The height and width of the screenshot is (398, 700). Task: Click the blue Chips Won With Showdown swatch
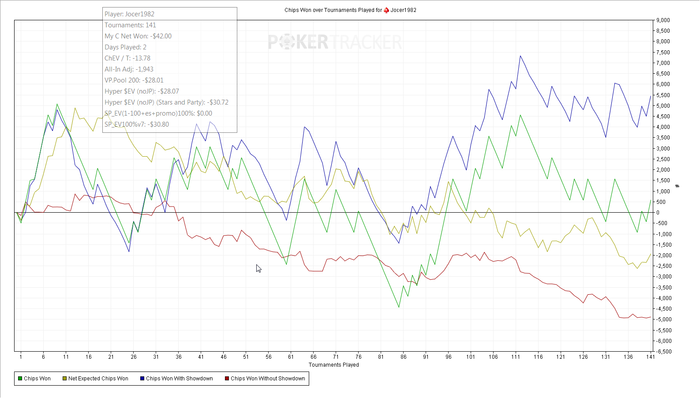pos(142,378)
